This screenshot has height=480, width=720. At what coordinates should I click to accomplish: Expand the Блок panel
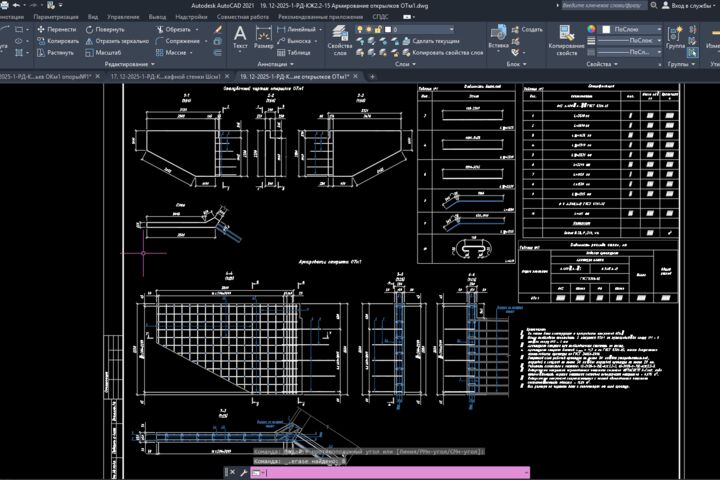click(x=516, y=64)
